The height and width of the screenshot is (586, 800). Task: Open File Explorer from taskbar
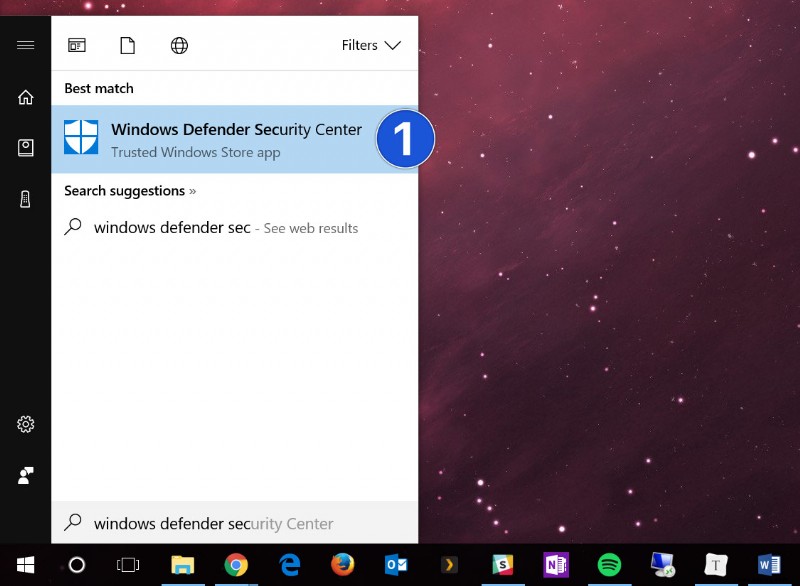[183, 565]
